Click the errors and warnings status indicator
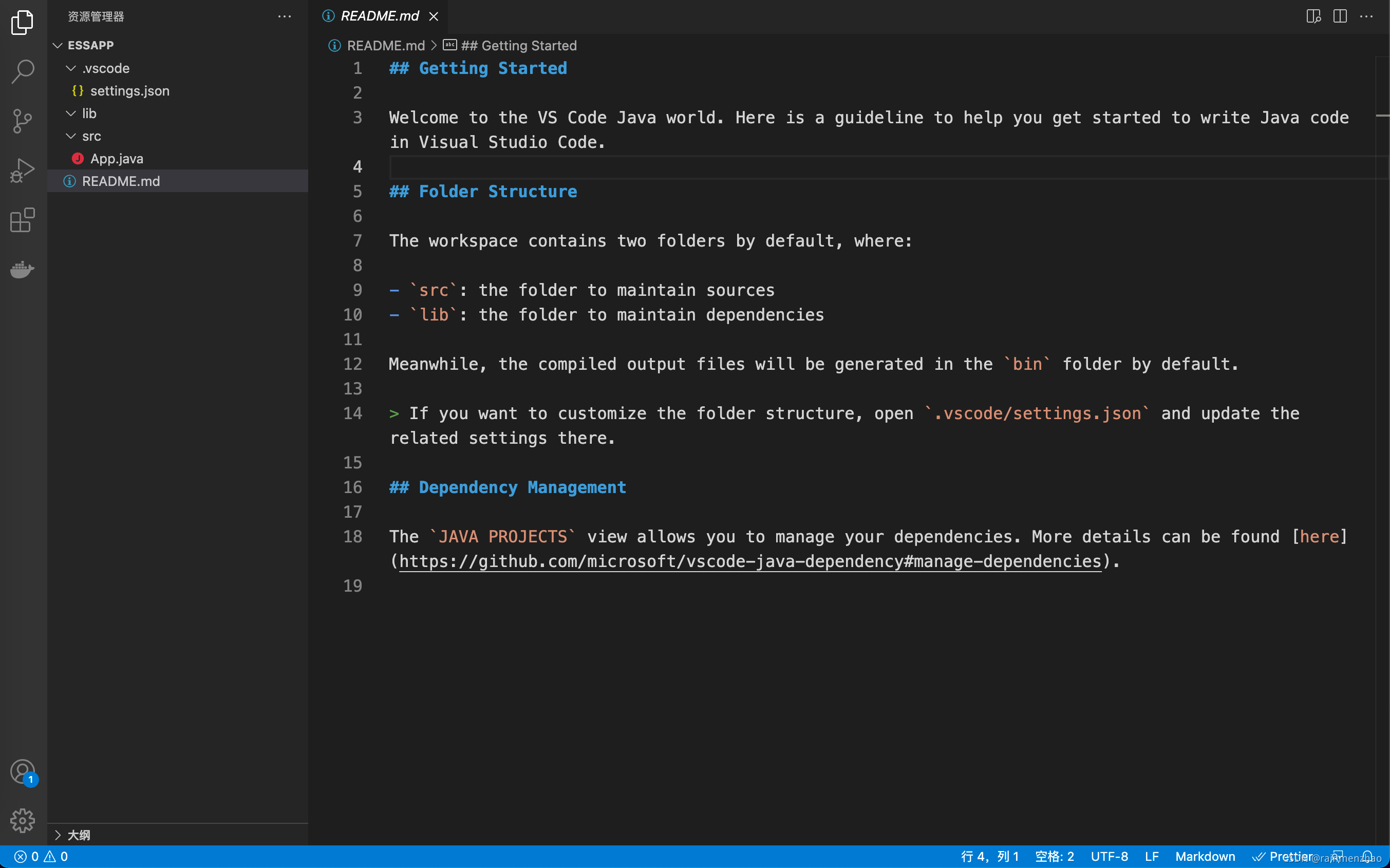Screen dimensions: 1390x868 click(x=41, y=857)
